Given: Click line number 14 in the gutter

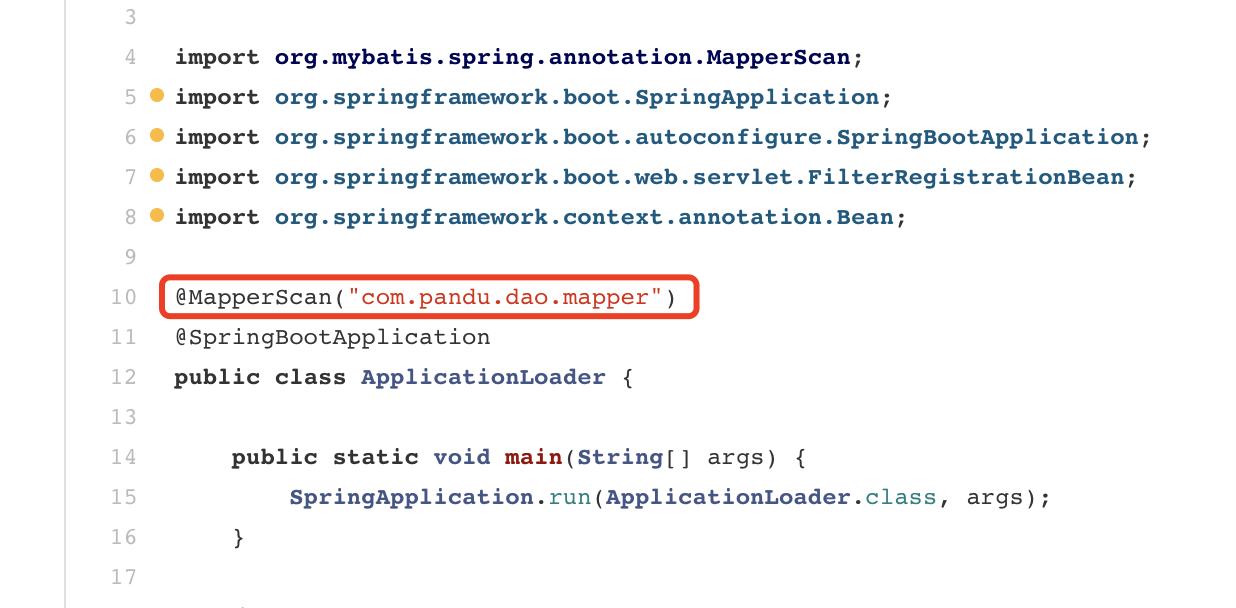Looking at the screenshot, I should point(123,457).
